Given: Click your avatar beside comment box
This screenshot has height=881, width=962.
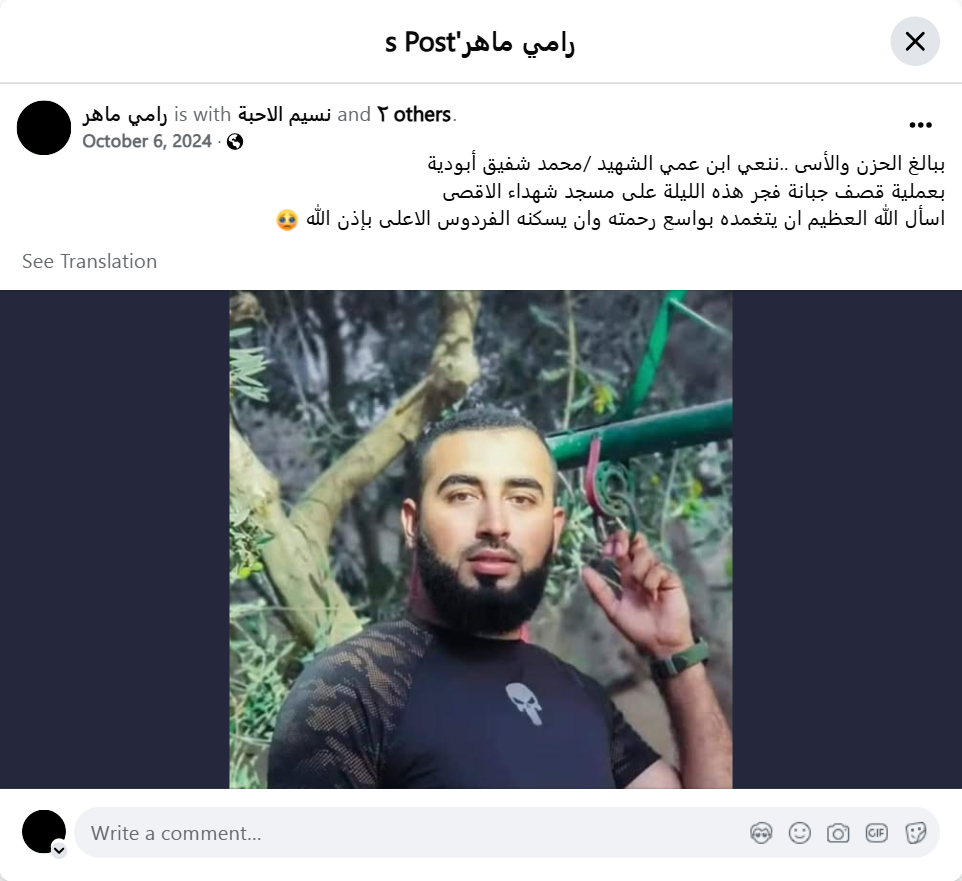Looking at the screenshot, I should (44, 832).
